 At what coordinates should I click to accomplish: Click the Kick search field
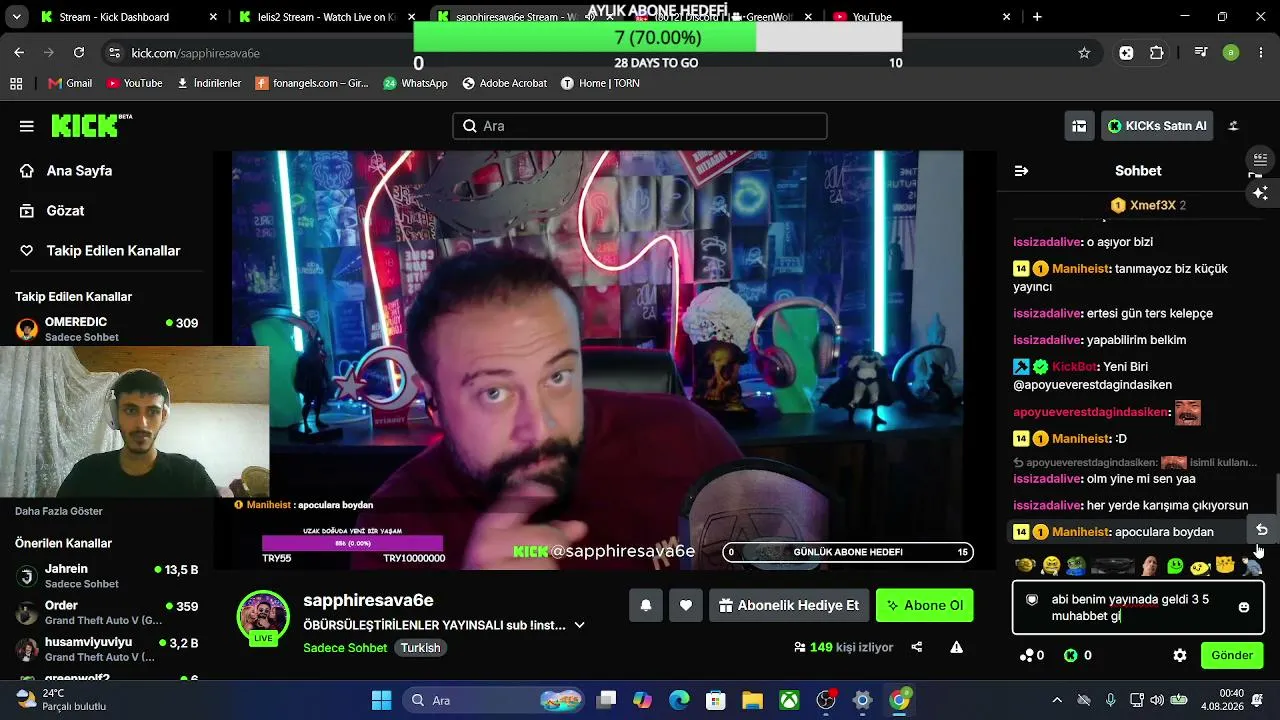pos(640,126)
